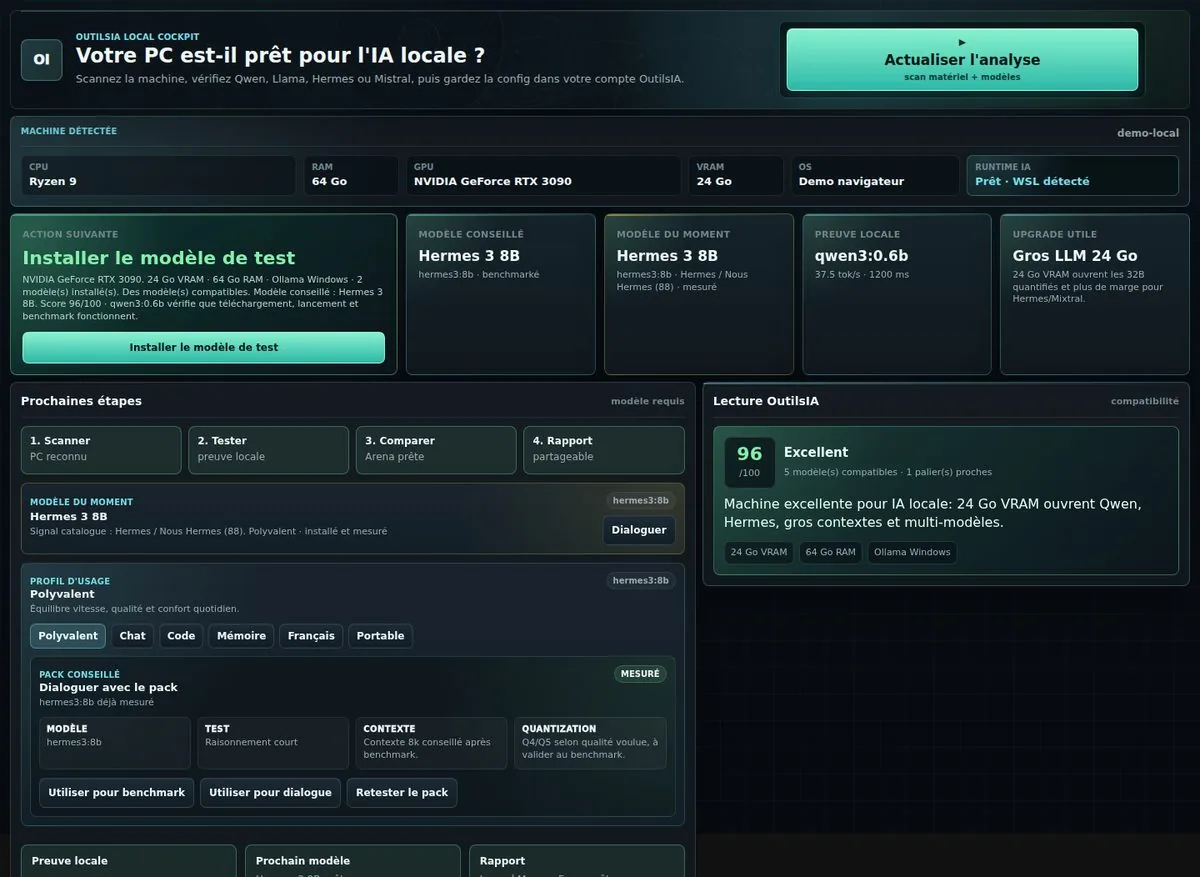This screenshot has height=877, width=1200.
Task: Open step 4. Rapport card
Action: click(604, 449)
